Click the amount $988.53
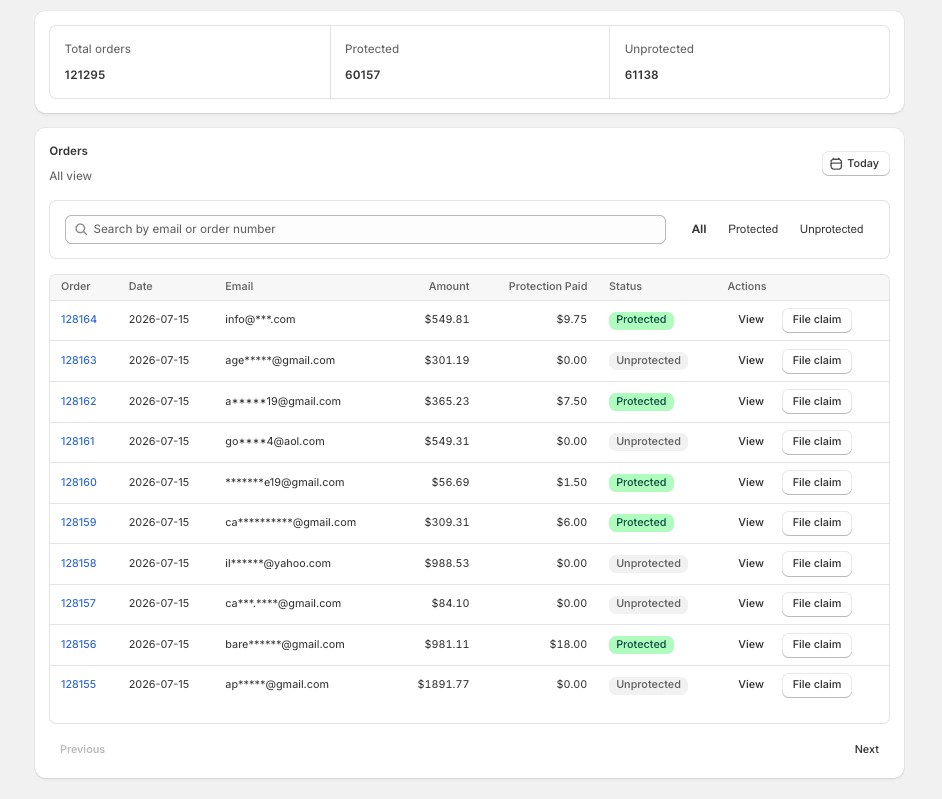The width and height of the screenshot is (942, 799). tap(447, 563)
